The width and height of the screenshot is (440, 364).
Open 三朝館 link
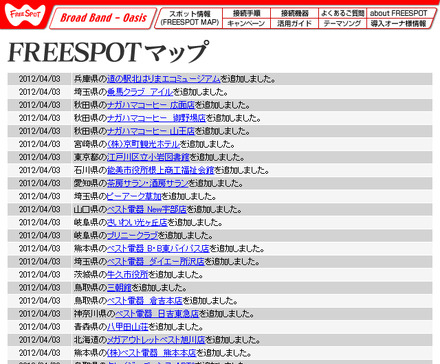(x=119, y=288)
